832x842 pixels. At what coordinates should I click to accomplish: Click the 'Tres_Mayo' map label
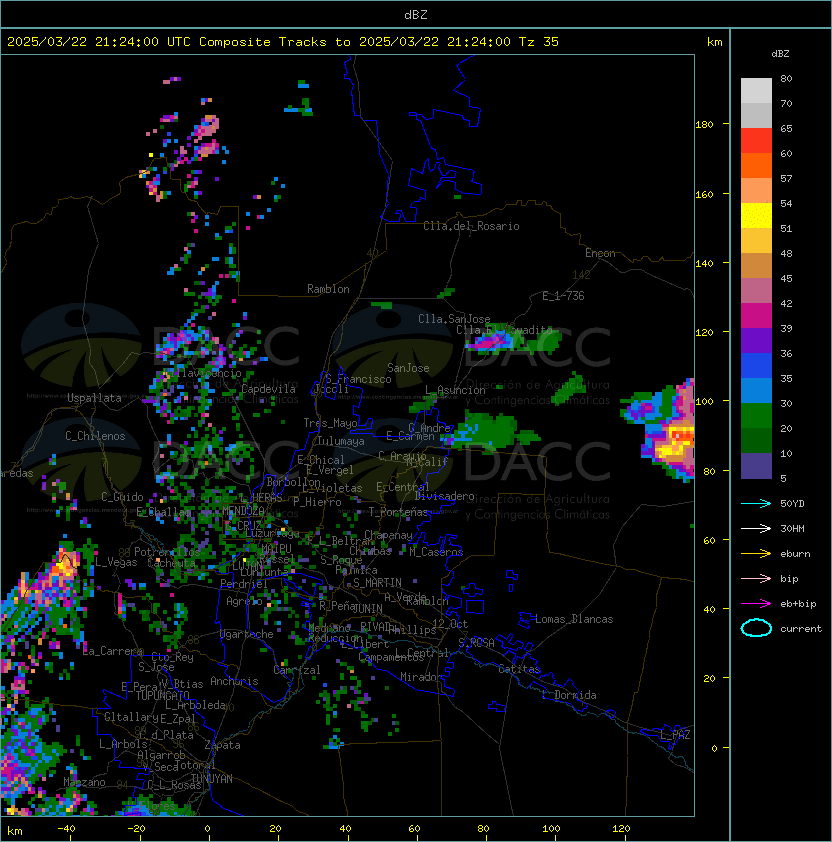tap(330, 423)
